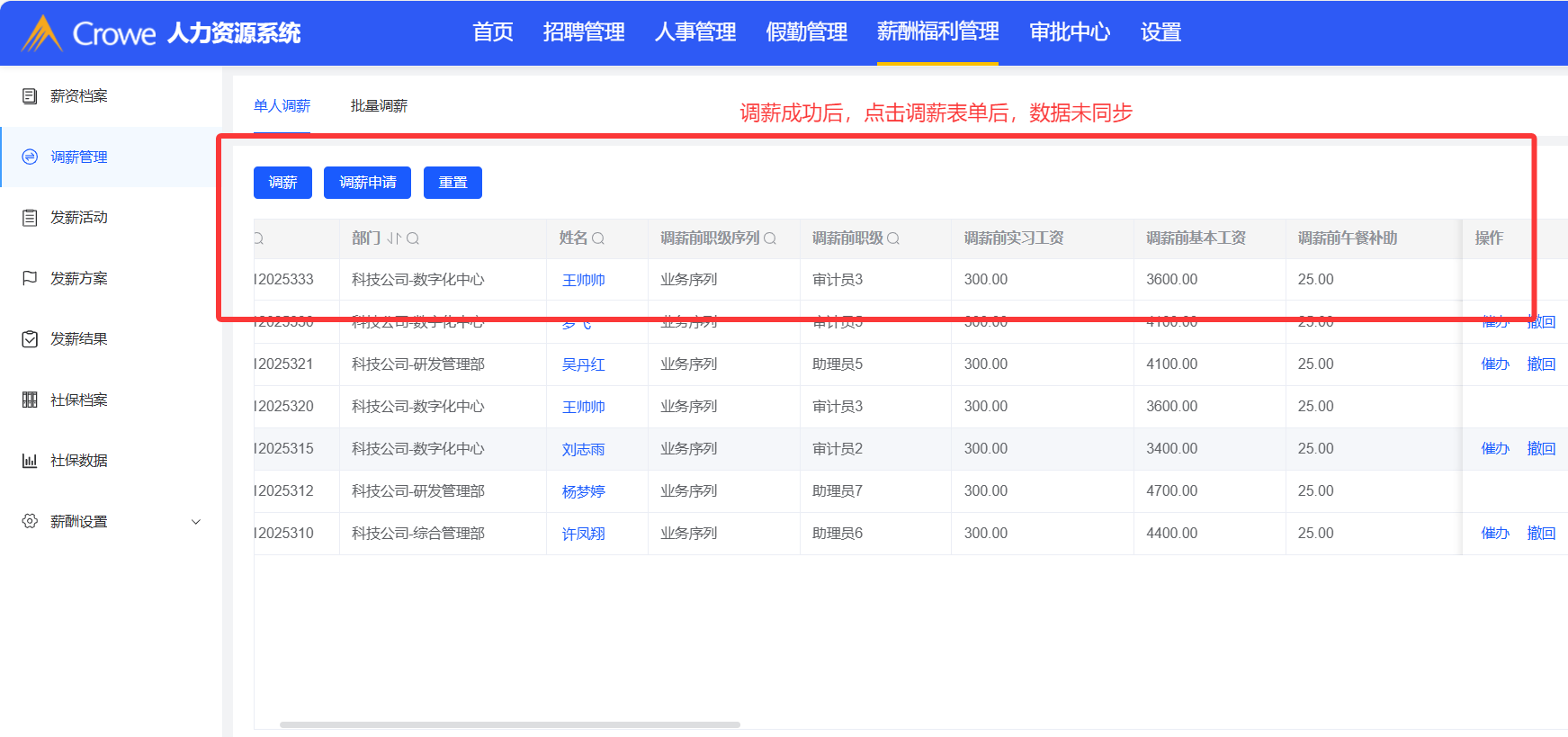
Task: Click the Crowe logo in header
Action: point(42,33)
